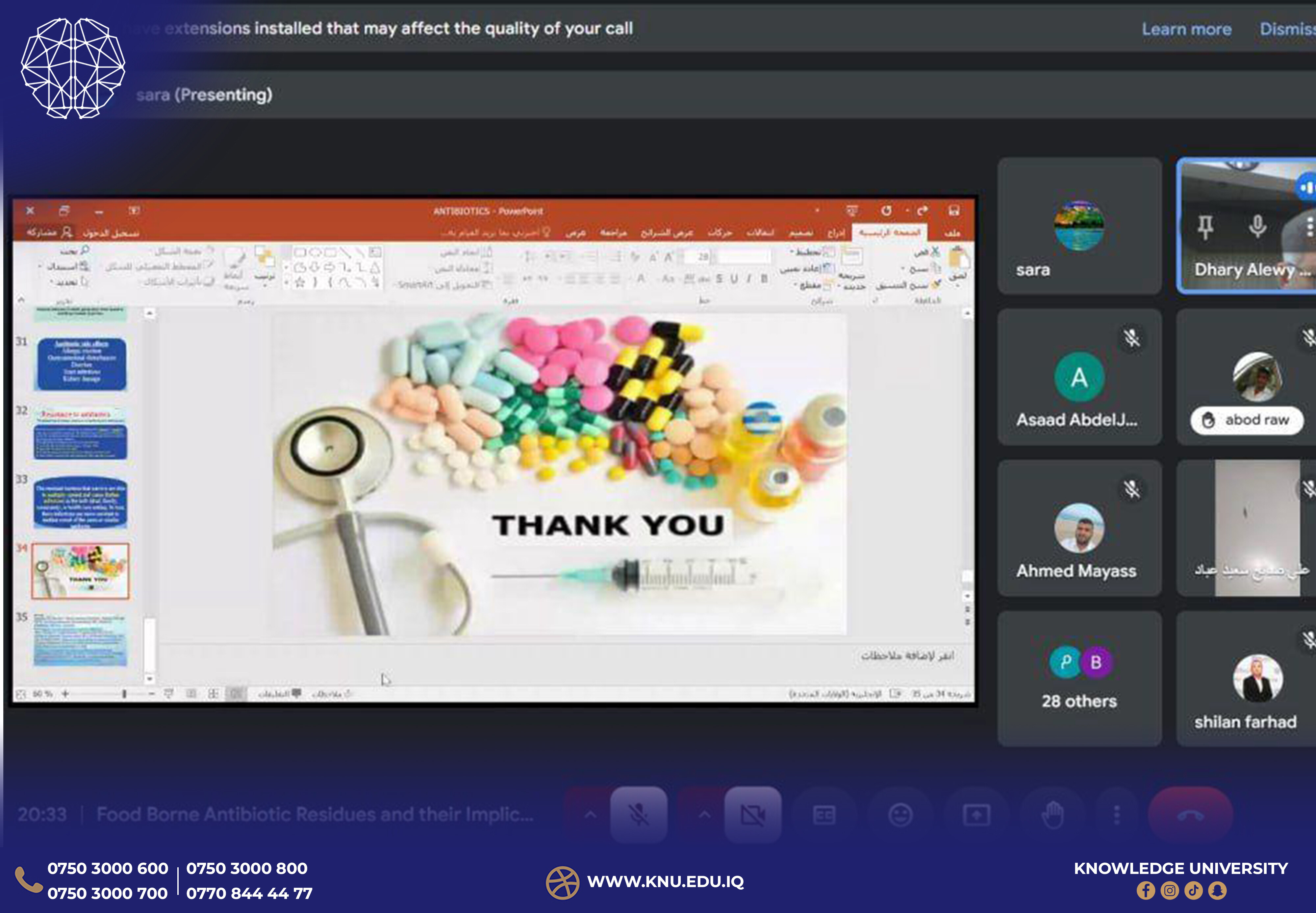Click the mic icon on Dhary Alewy tile

pyautogui.click(x=1258, y=227)
